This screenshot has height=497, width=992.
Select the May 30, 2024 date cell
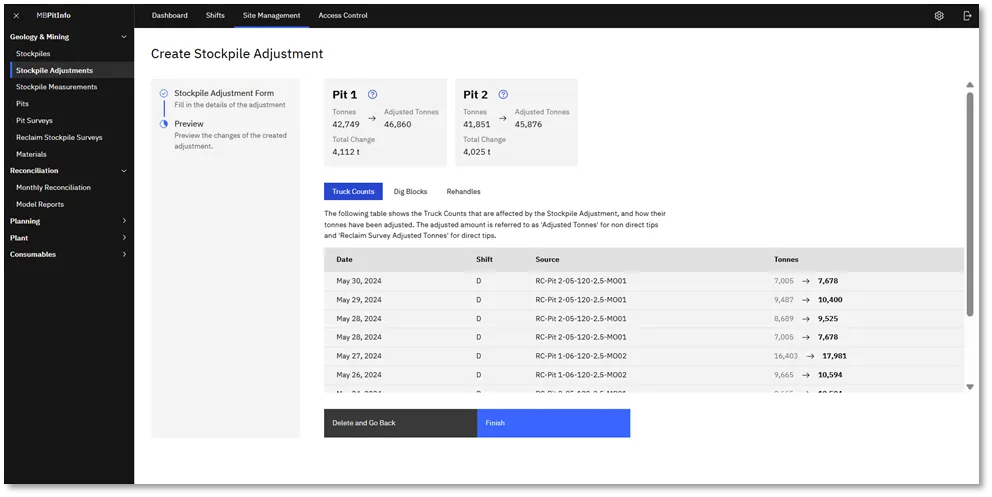coord(359,281)
